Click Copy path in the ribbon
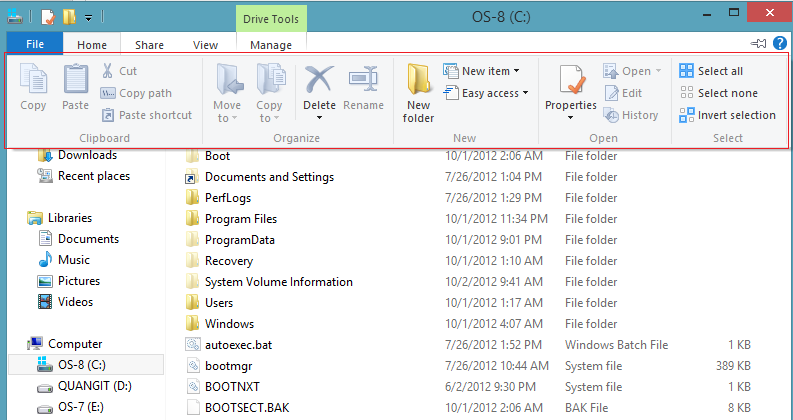The width and height of the screenshot is (793, 420). [137, 93]
